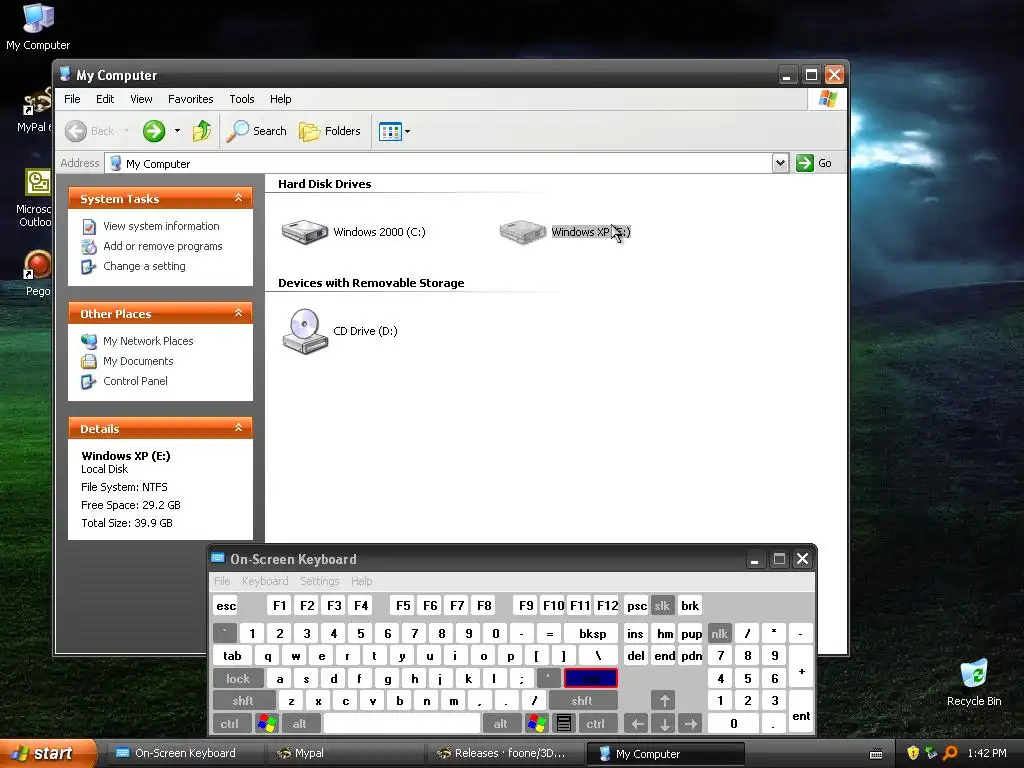The image size is (1024, 768).
Task: Click the Go button
Action: tap(814, 163)
